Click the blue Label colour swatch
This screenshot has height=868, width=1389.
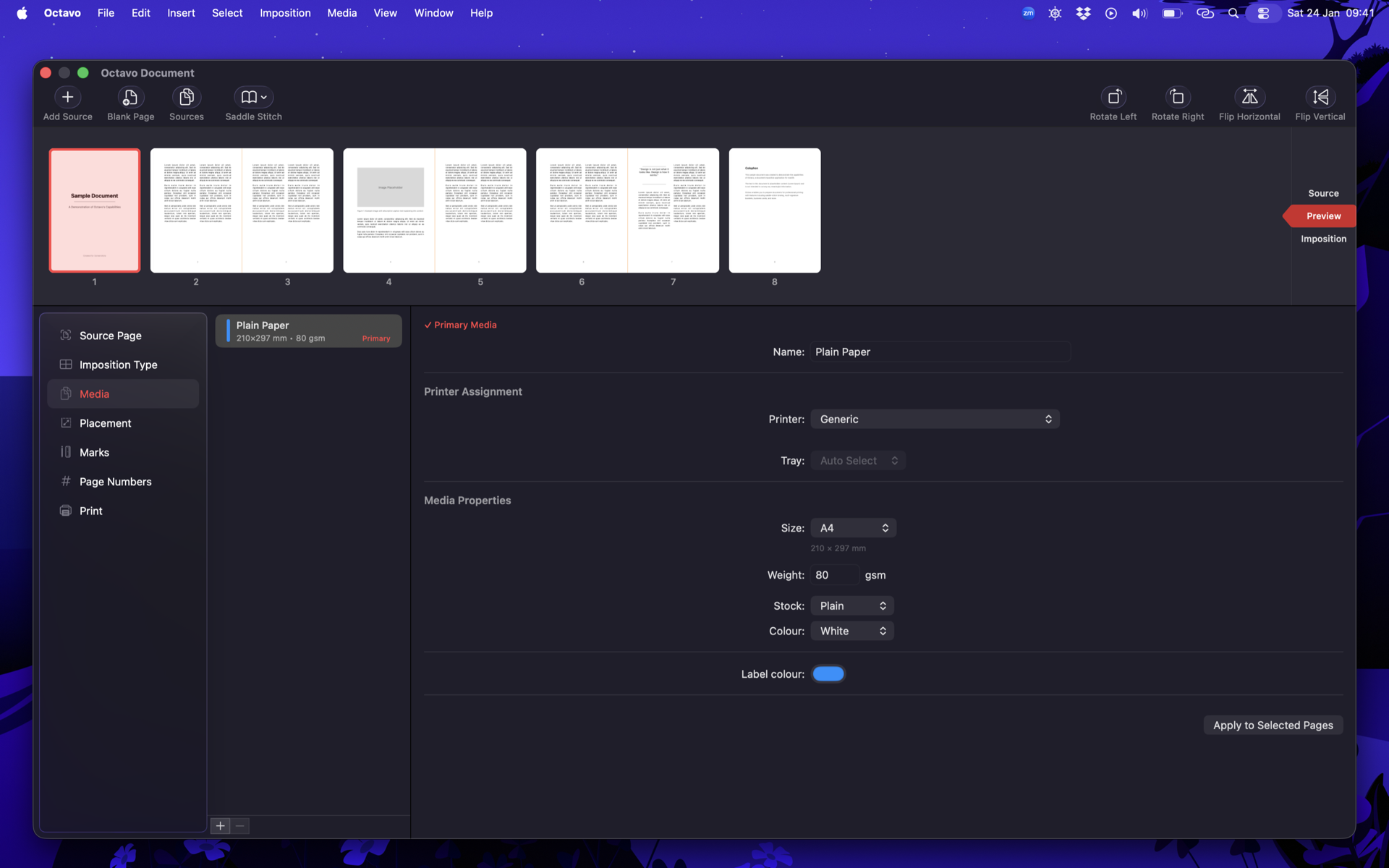pyautogui.click(x=828, y=673)
